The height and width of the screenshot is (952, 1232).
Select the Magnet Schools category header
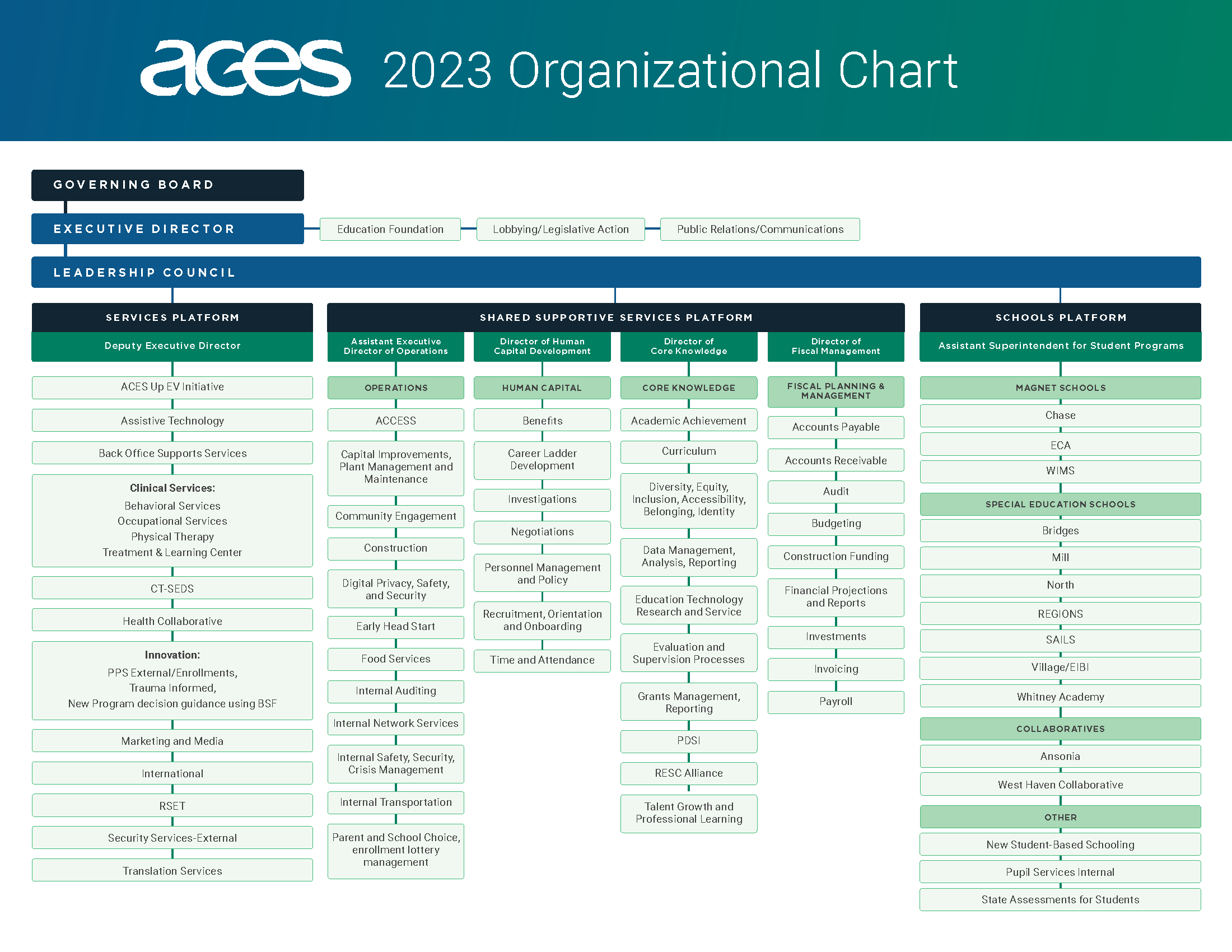coord(1060,388)
